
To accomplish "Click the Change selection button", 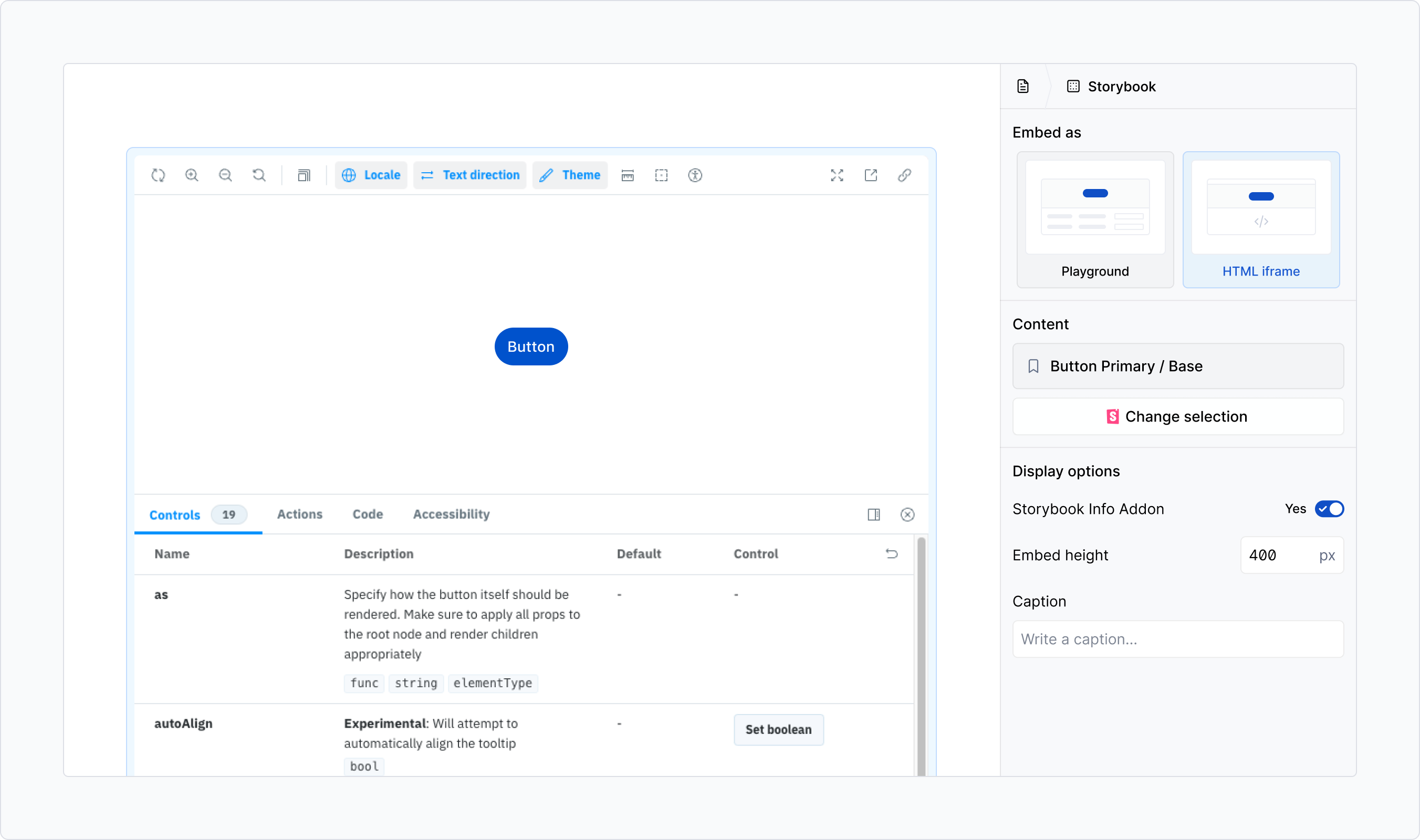I will (x=1178, y=417).
